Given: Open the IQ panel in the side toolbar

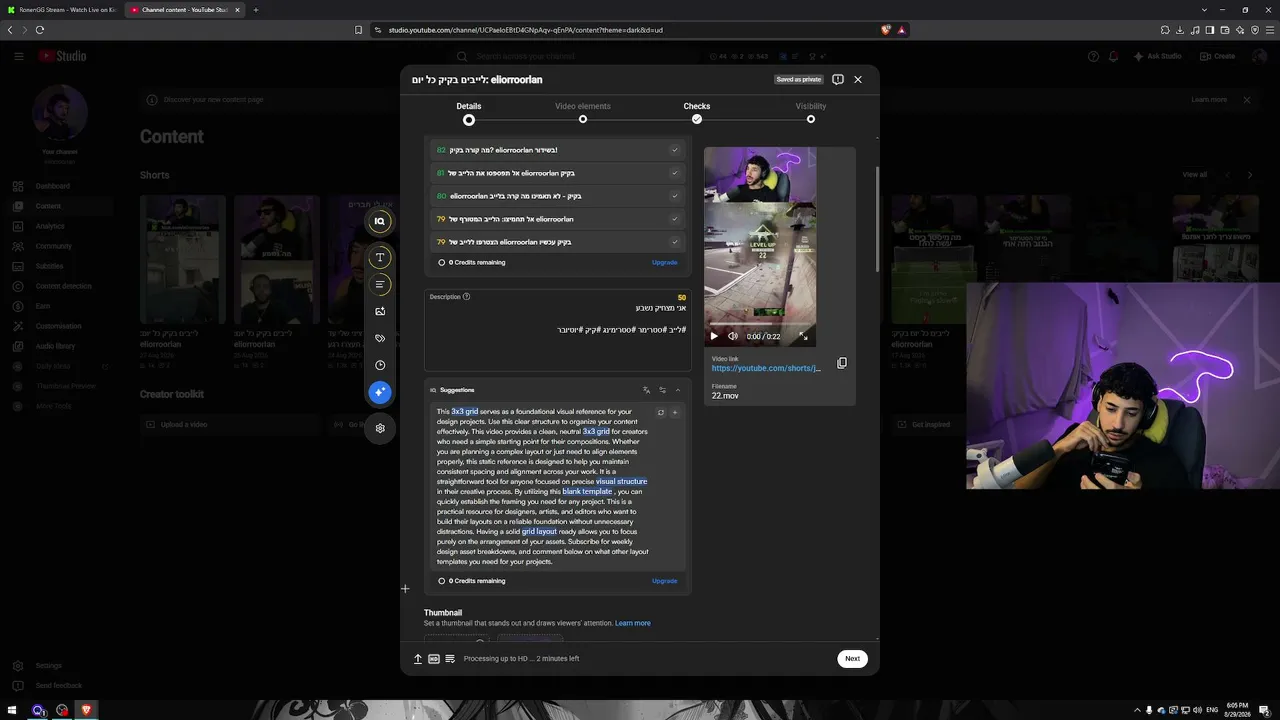Looking at the screenshot, I should coord(380,221).
